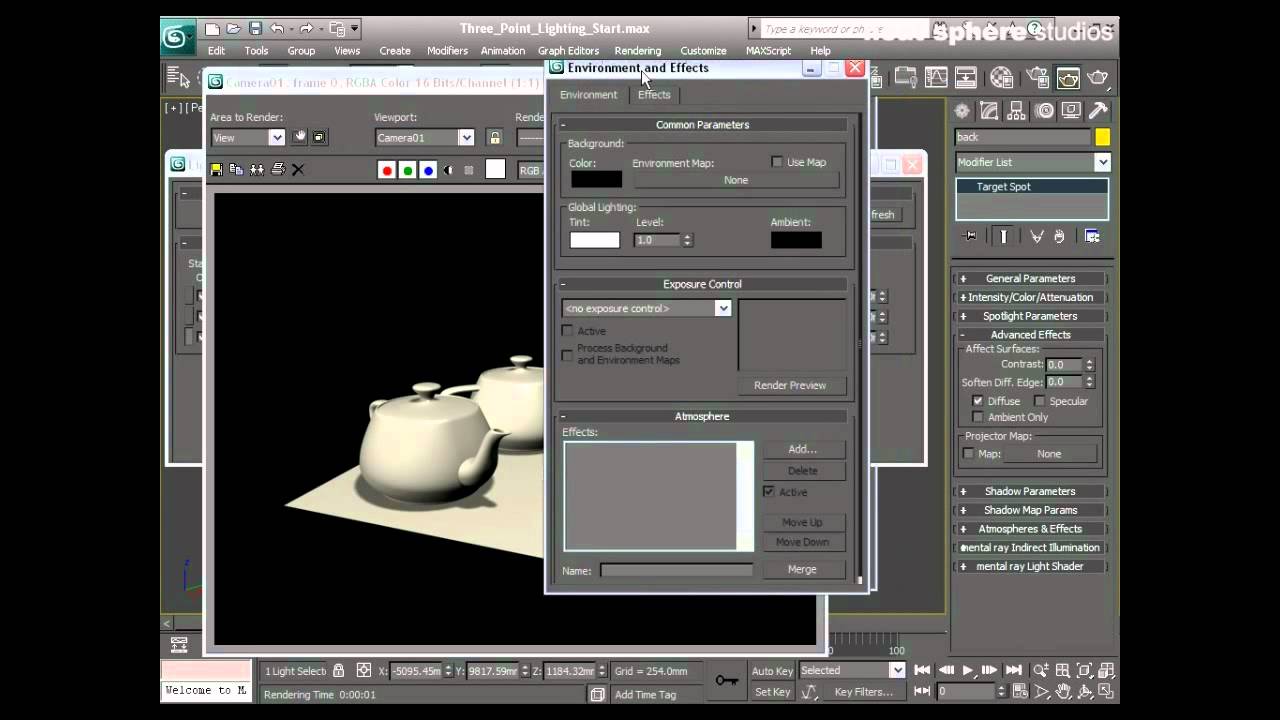Screen dimensions: 1280x720
Task: Toggle the red channel display
Action: (387, 170)
